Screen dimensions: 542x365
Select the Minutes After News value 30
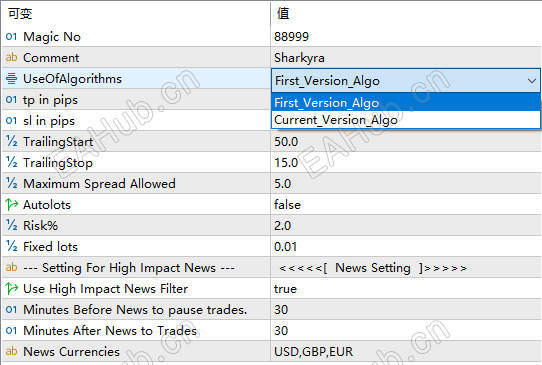pos(281,331)
